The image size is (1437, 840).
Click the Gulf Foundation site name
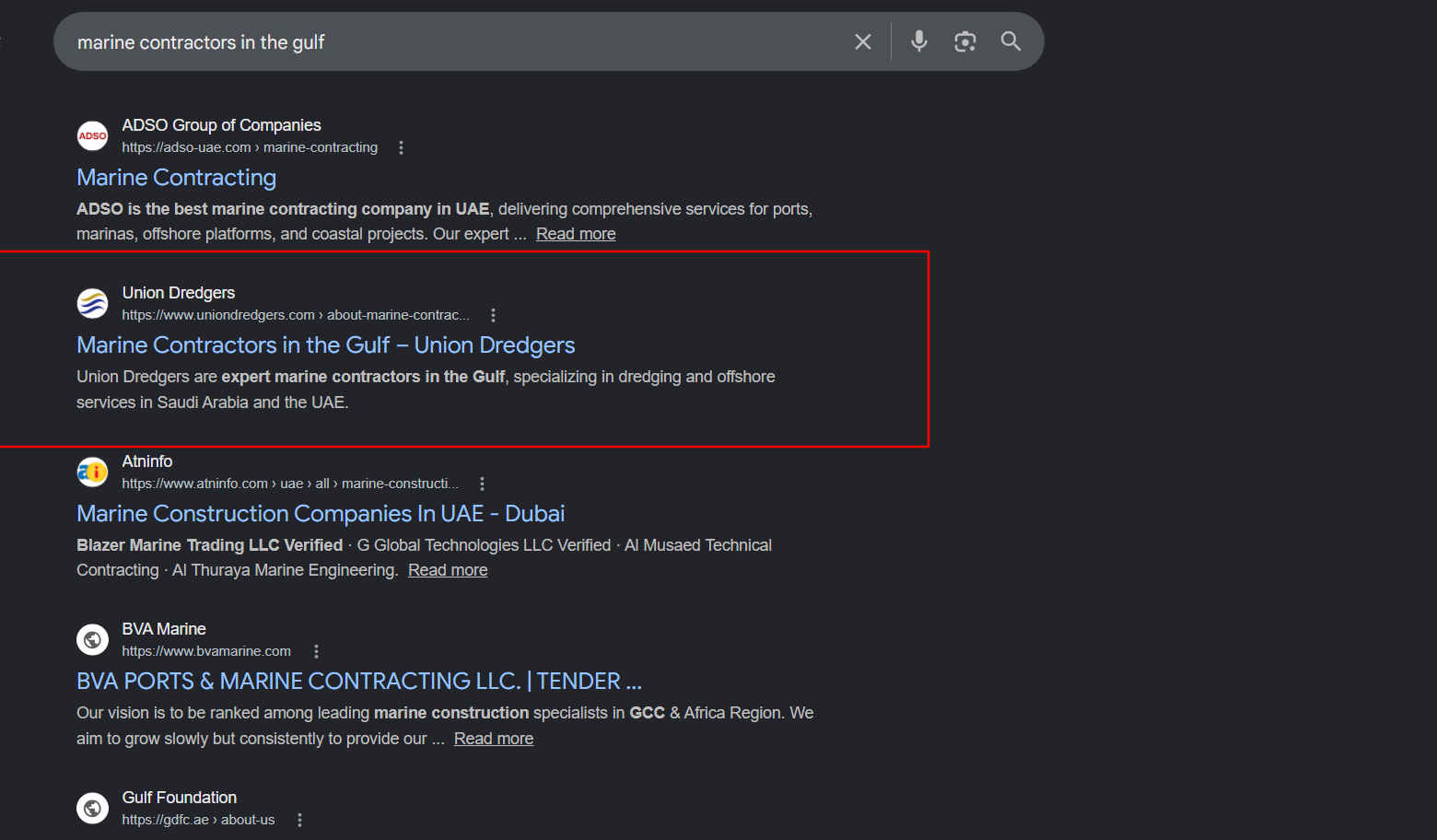(x=180, y=798)
